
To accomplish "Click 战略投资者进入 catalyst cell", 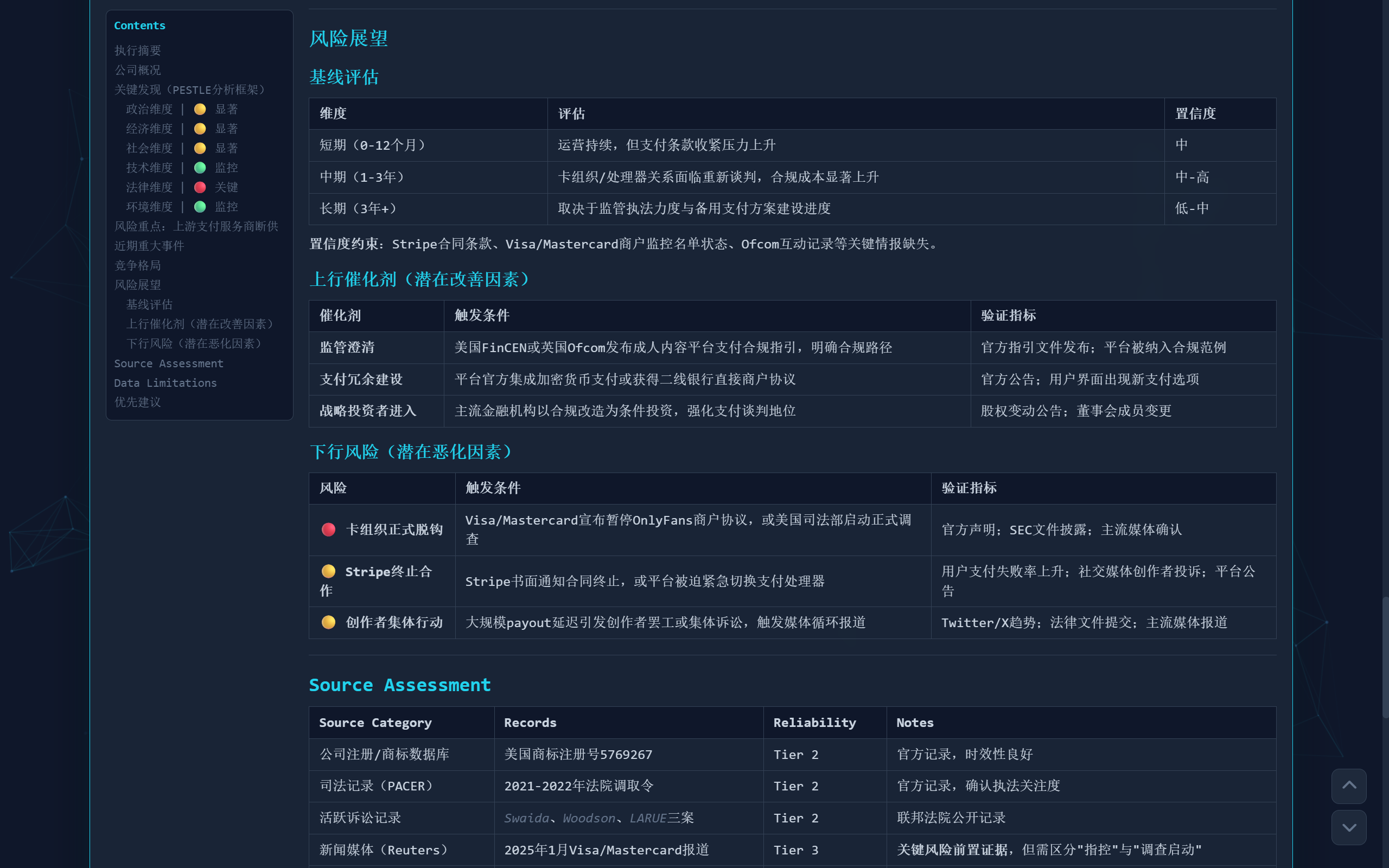I will coord(377,411).
